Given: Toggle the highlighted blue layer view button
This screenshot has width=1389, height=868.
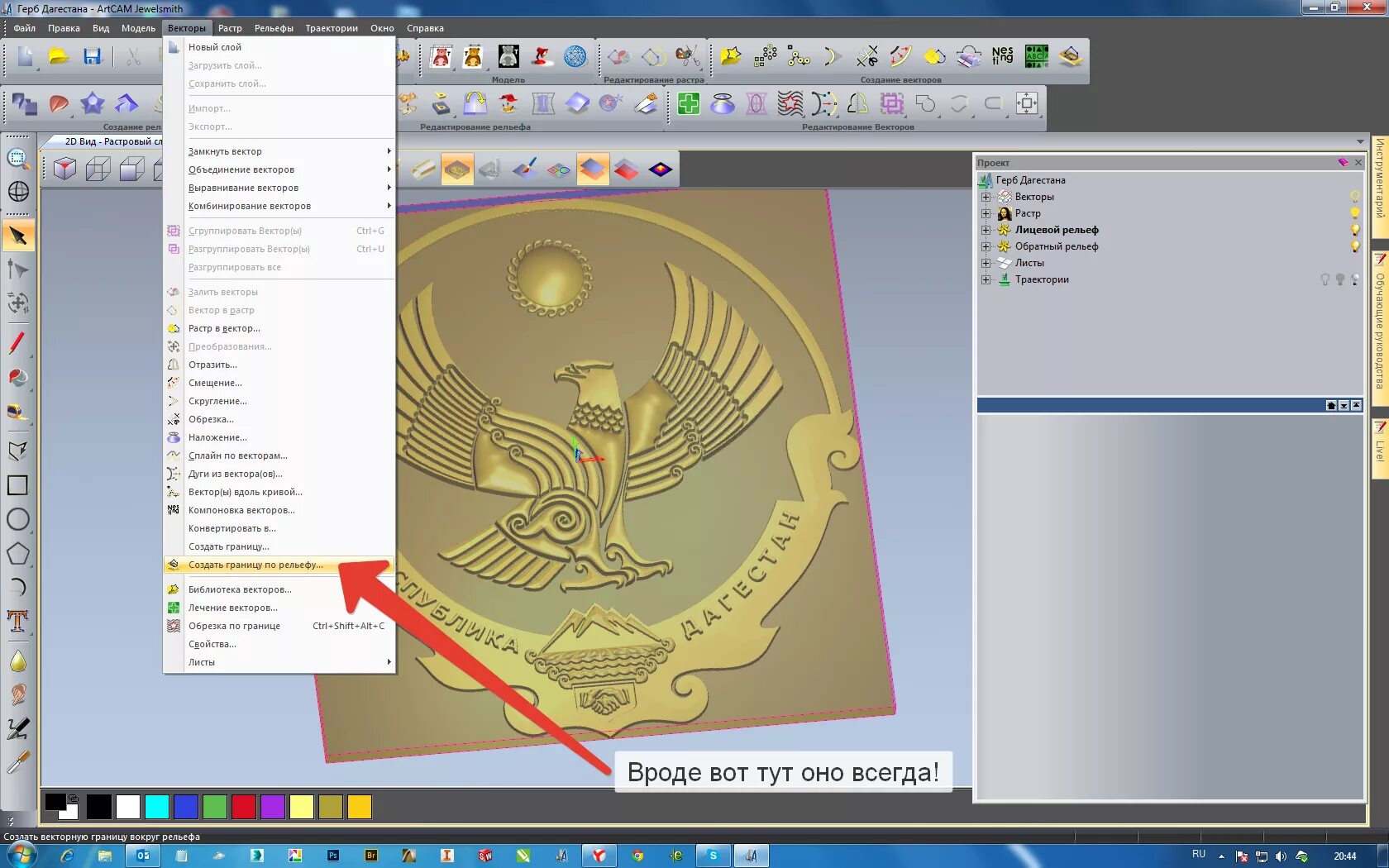Looking at the screenshot, I should 593,169.
